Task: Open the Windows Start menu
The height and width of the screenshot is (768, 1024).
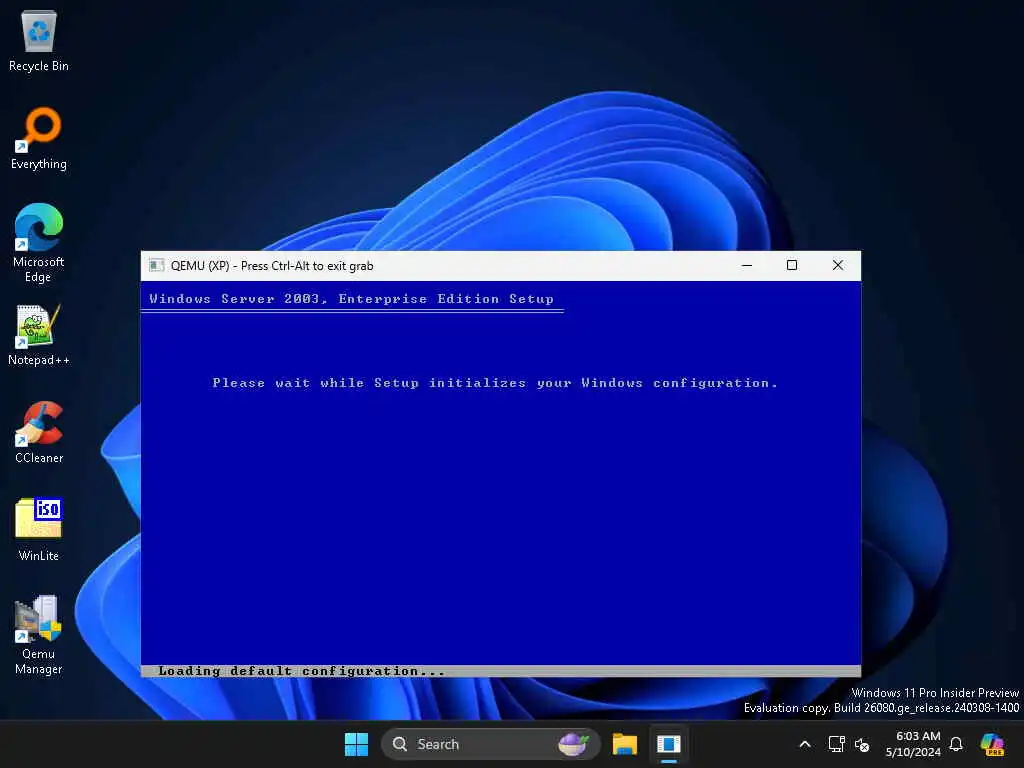Action: click(x=356, y=744)
